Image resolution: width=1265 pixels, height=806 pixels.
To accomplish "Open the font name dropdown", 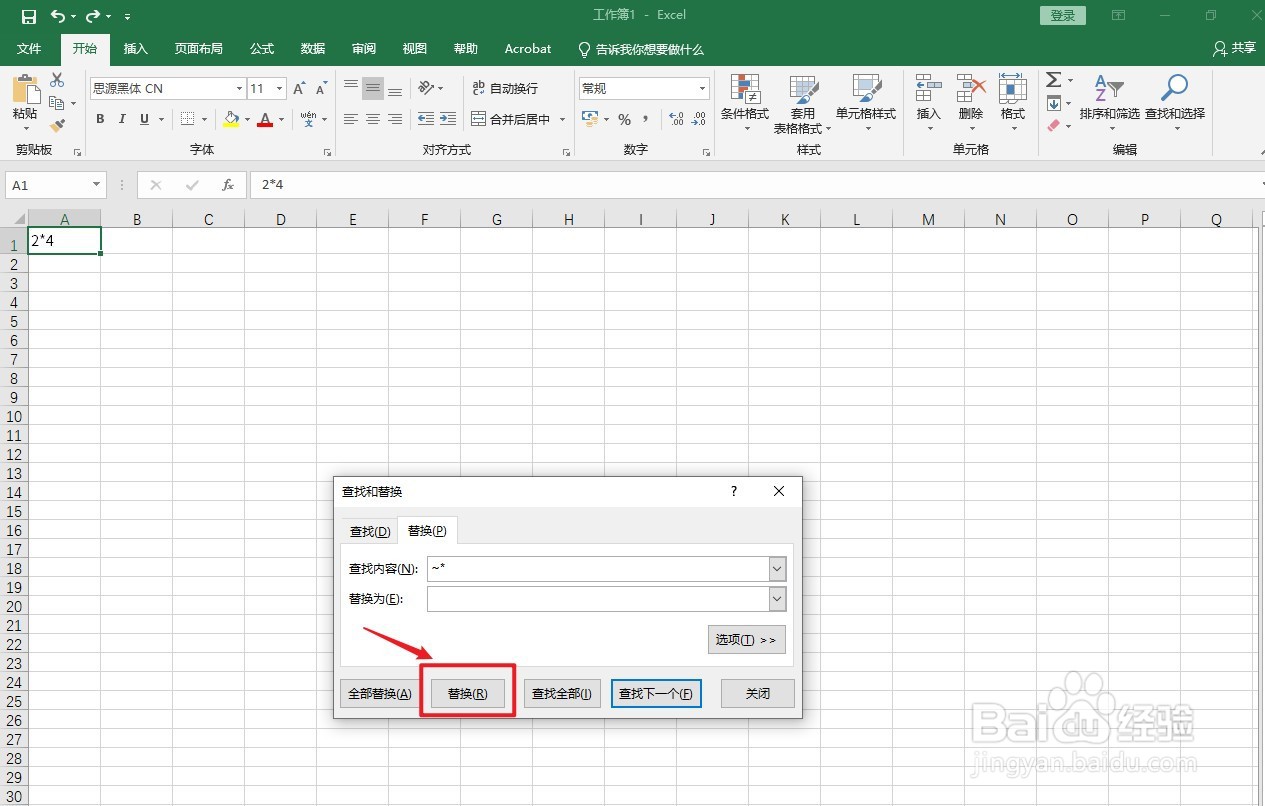I will [239, 89].
